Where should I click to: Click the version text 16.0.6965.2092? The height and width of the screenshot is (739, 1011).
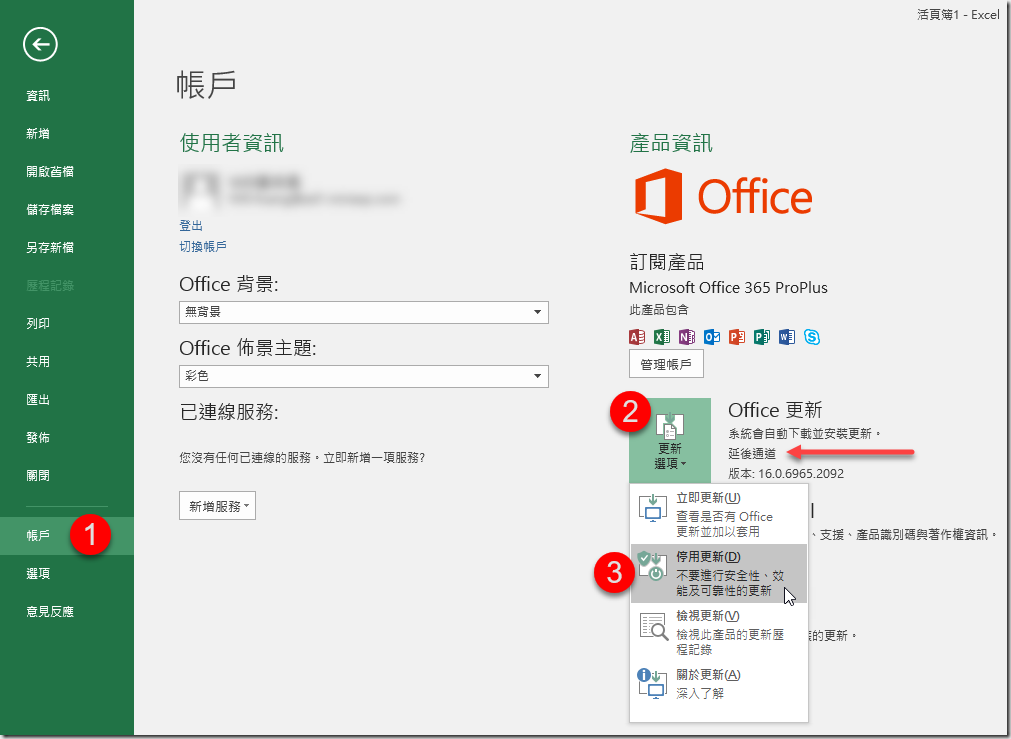pyautogui.click(x=801, y=473)
